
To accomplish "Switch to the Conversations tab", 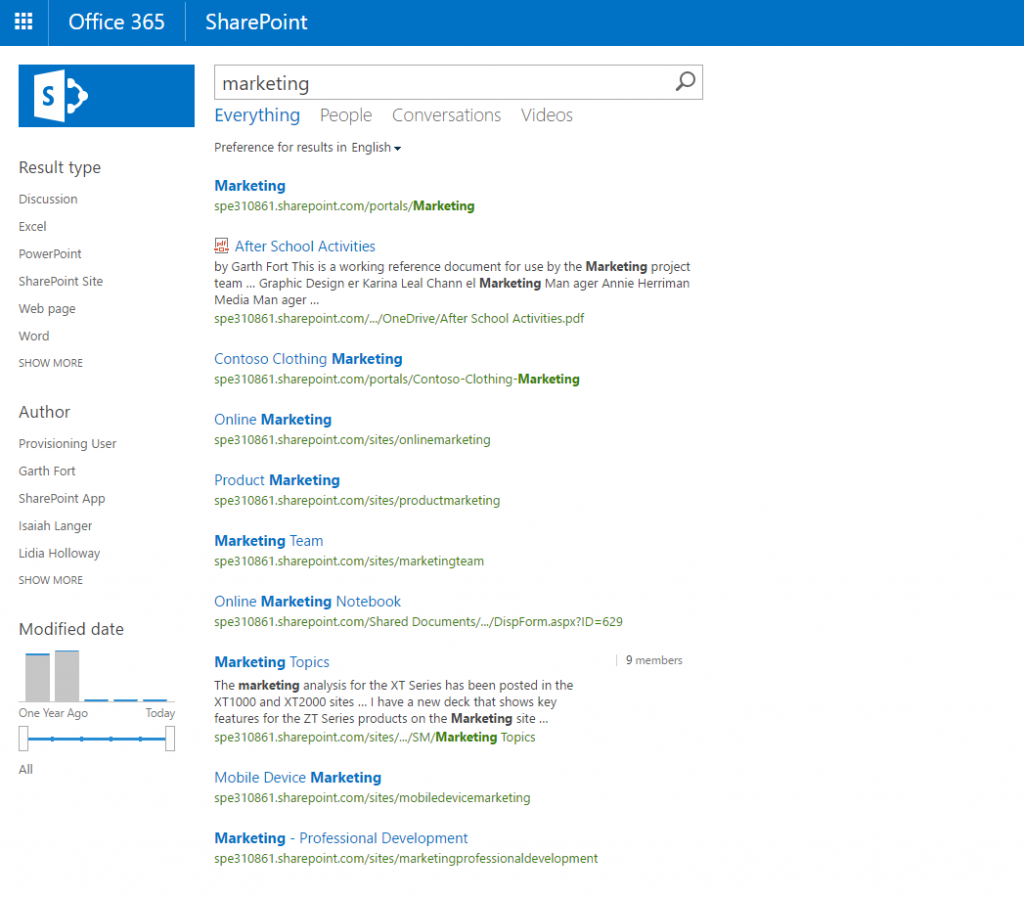I will coord(446,115).
